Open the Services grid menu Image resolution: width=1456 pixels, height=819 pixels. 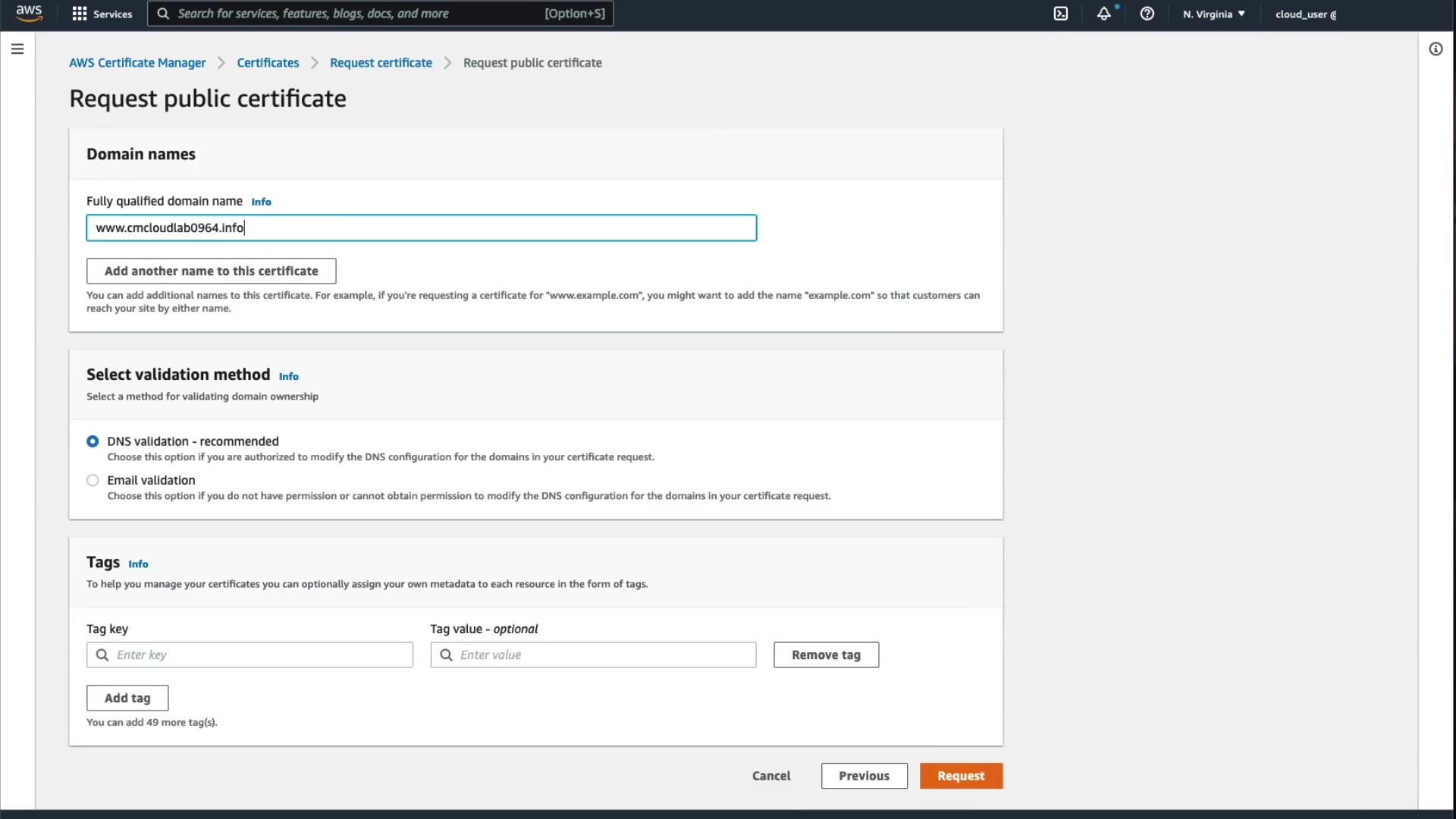(x=102, y=14)
